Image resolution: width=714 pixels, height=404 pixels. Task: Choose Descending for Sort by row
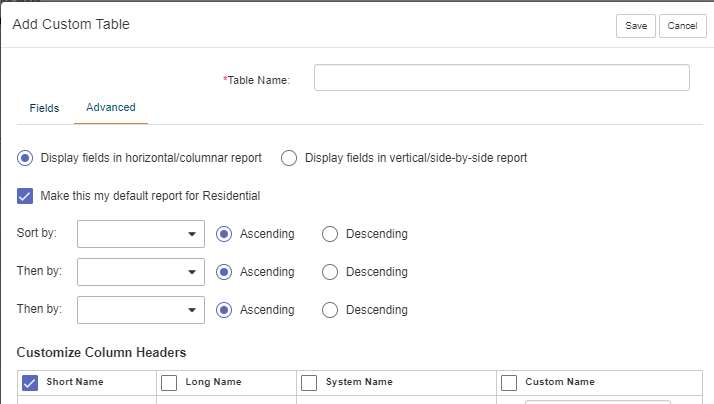[x=330, y=234]
